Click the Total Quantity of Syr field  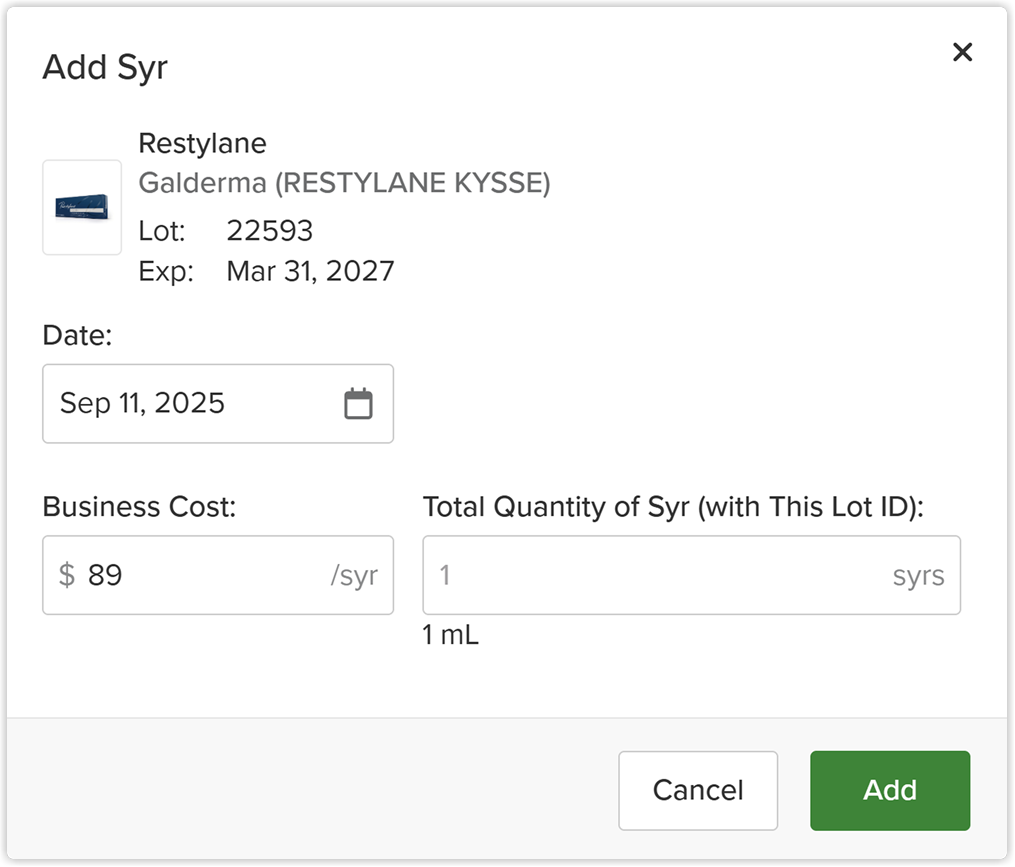[691, 575]
